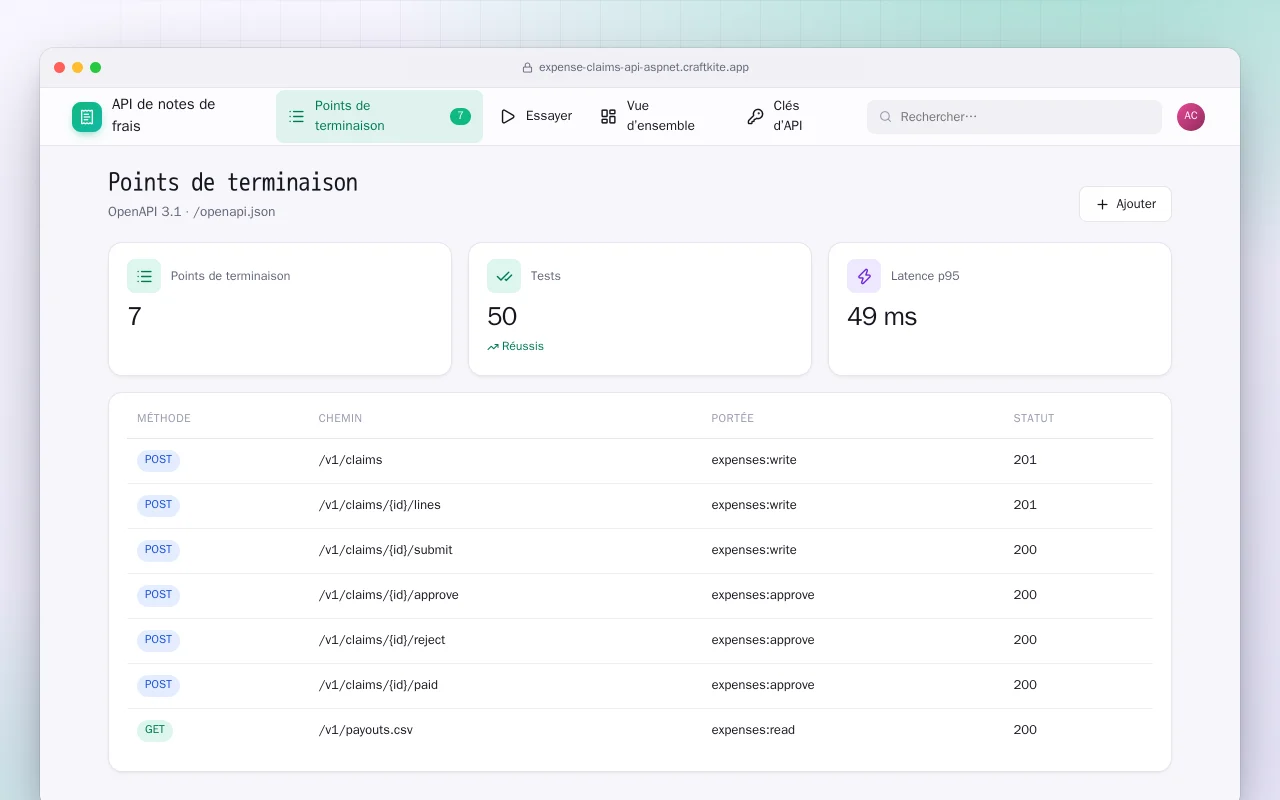The image size is (1280, 800).
Task: Click the 201 status in /v1/claims/{id}/lines row
Action: click(1025, 505)
